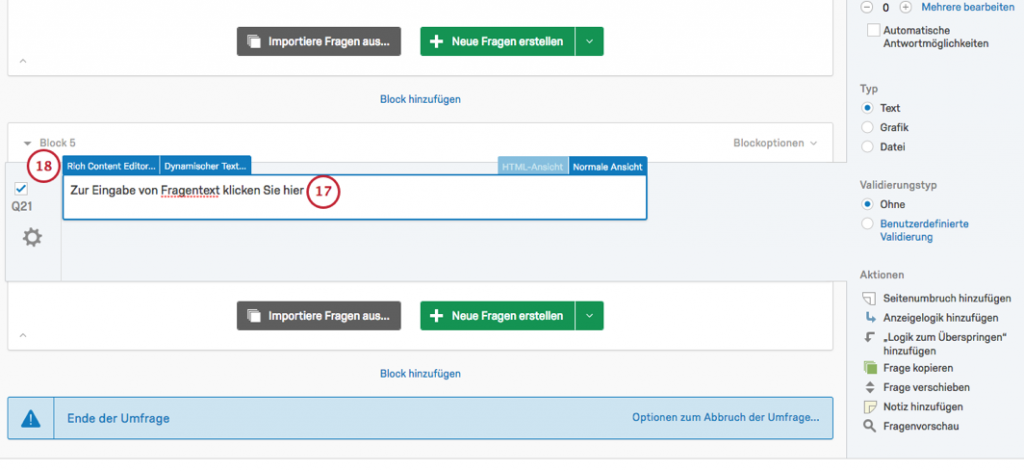Screen dimensions: 1024x471
Task: Open Optionen zum Abbruch der Umfrage link
Action: tap(726, 418)
